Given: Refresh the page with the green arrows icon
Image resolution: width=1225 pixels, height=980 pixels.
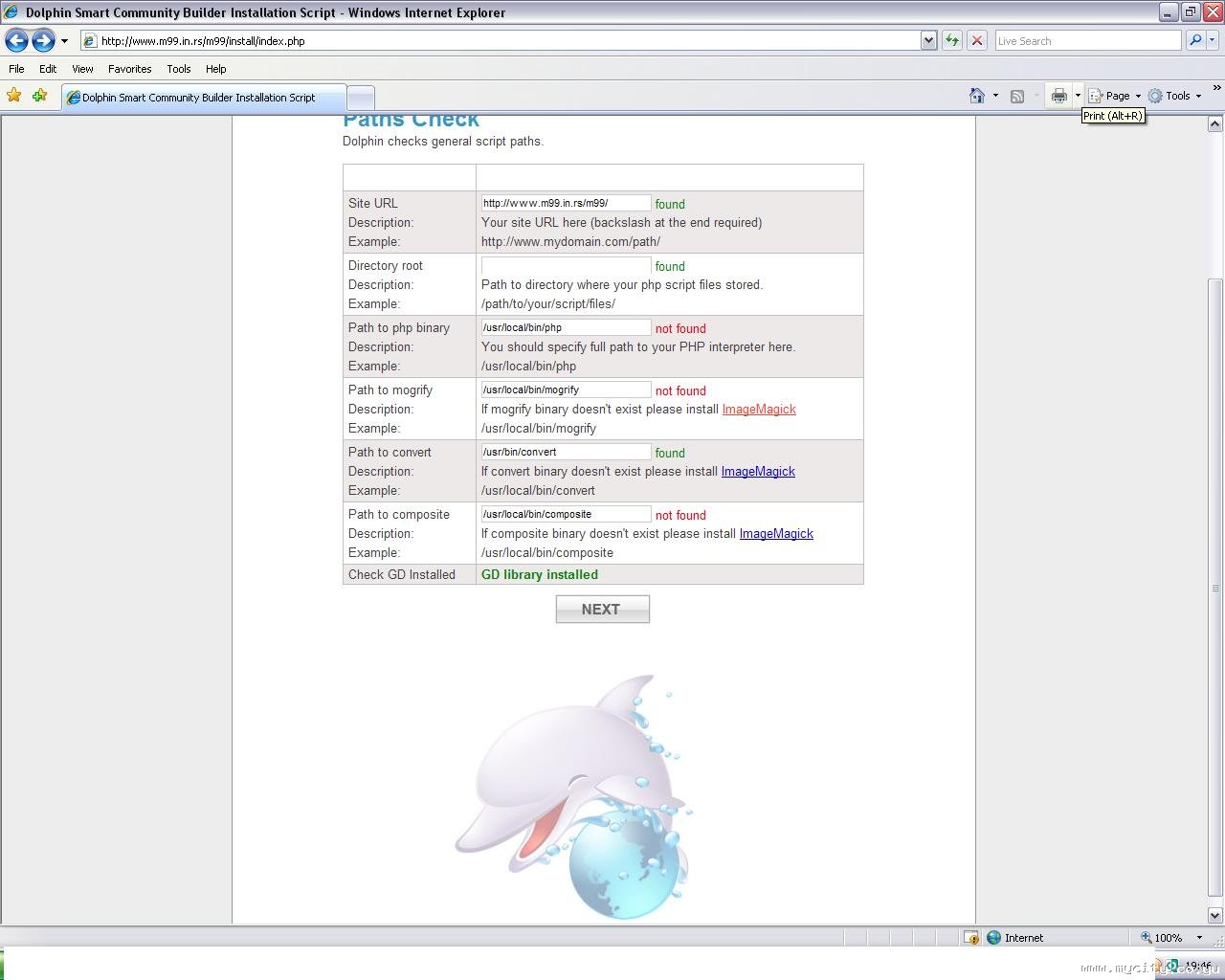Looking at the screenshot, I should point(952,41).
